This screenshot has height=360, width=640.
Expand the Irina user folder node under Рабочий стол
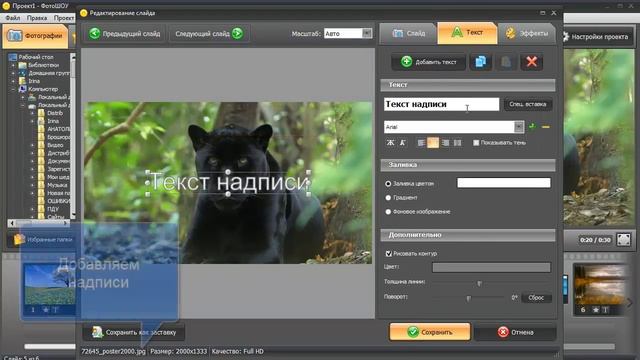[13, 81]
